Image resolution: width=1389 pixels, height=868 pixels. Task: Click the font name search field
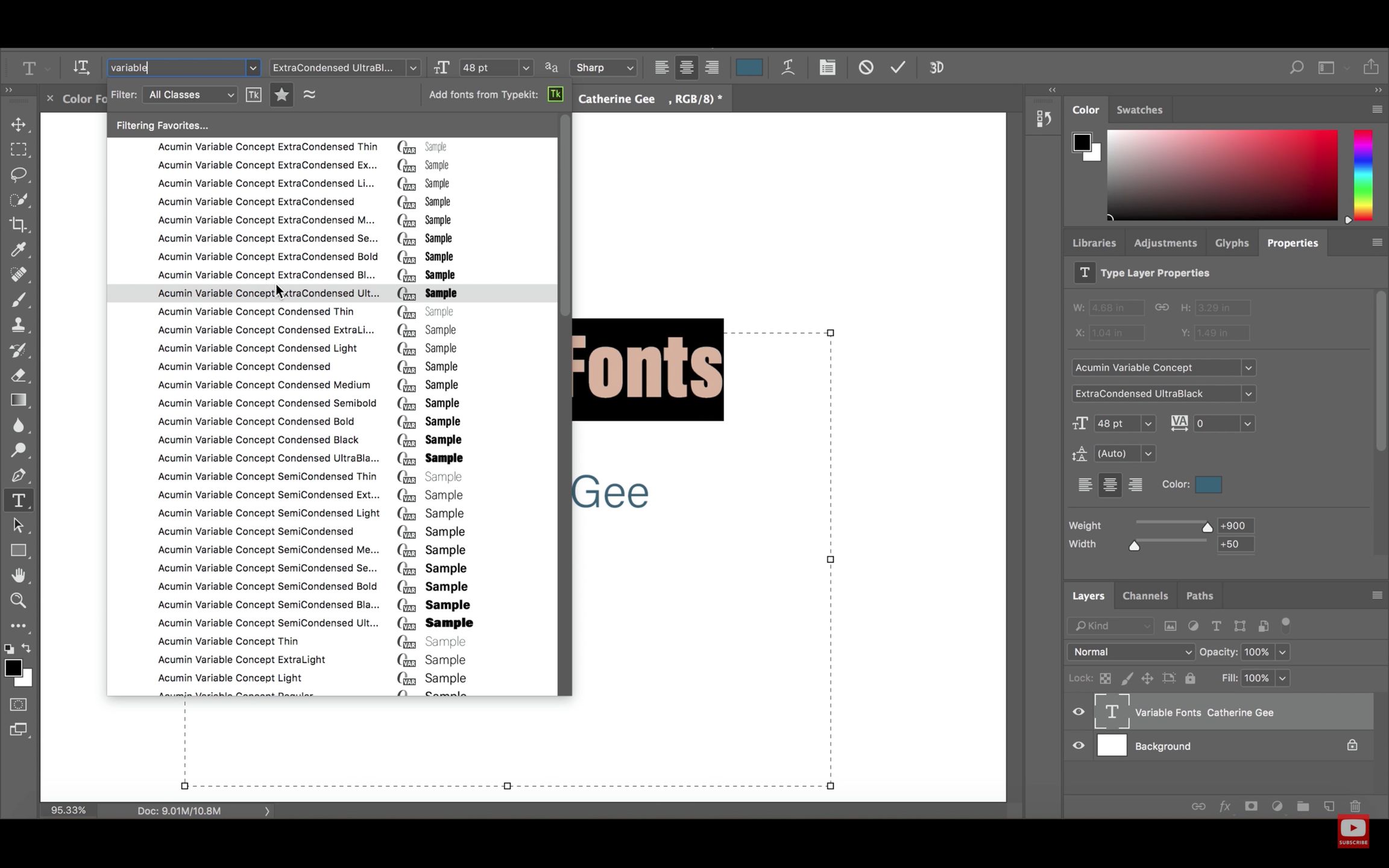pyautogui.click(x=176, y=68)
